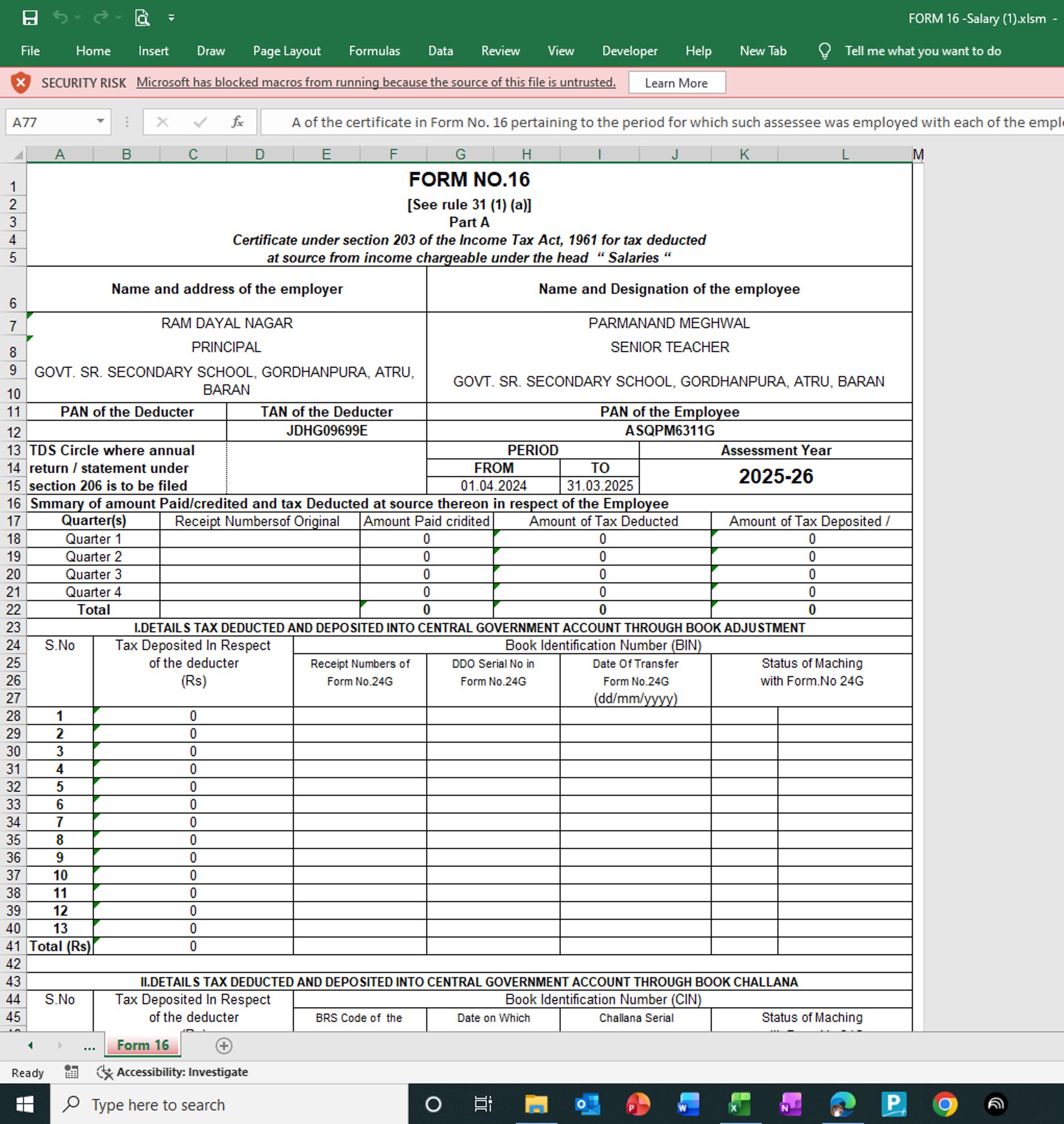
Task: Open the Undo history dropdown arrow
Action: 78,18
